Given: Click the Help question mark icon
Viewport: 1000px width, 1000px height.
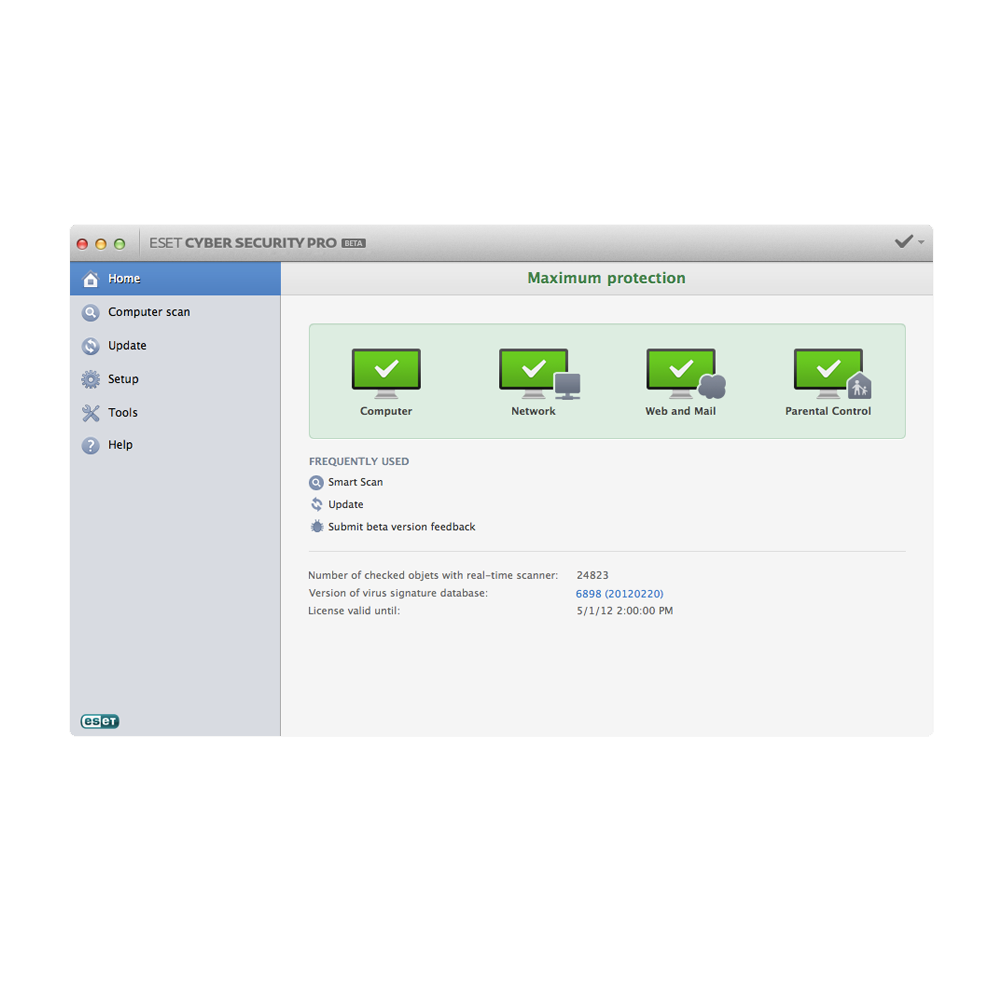Looking at the screenshot, I should pos(91,445).
